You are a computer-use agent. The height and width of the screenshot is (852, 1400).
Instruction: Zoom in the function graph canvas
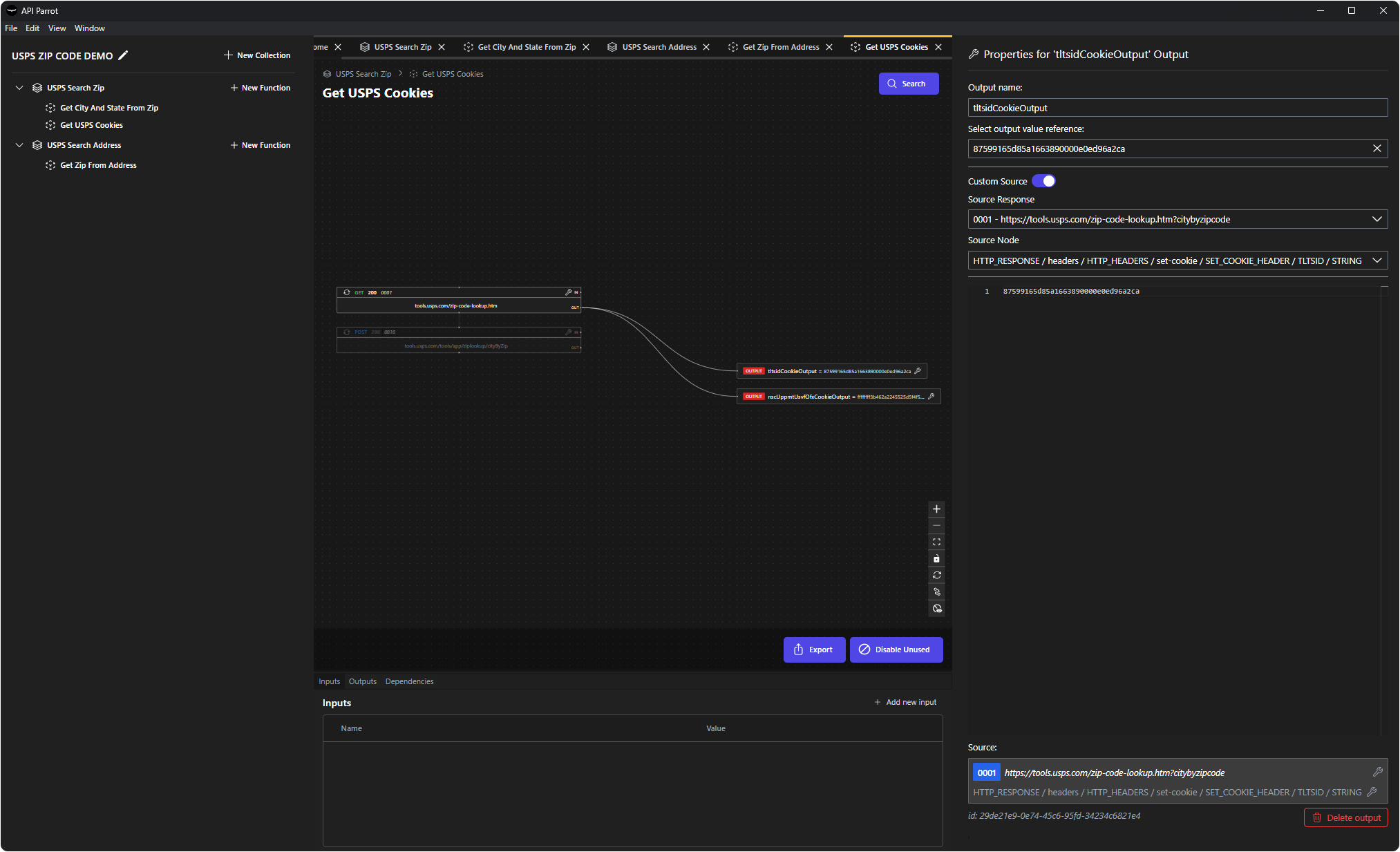936,509
